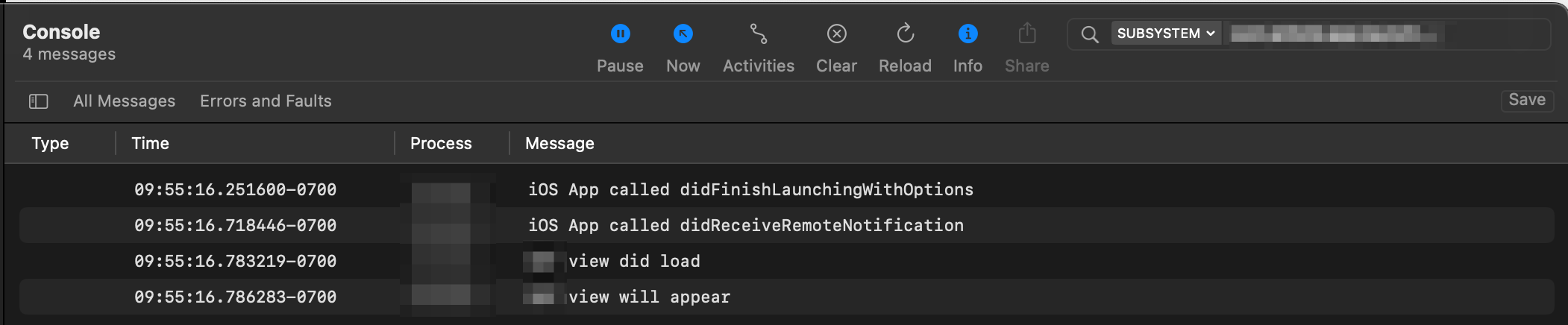
Task: Clear all console messages
Action: 836,34
